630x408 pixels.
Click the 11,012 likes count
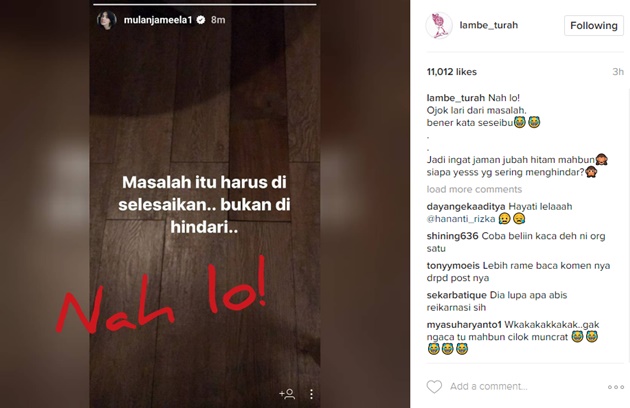pos(452,72)
